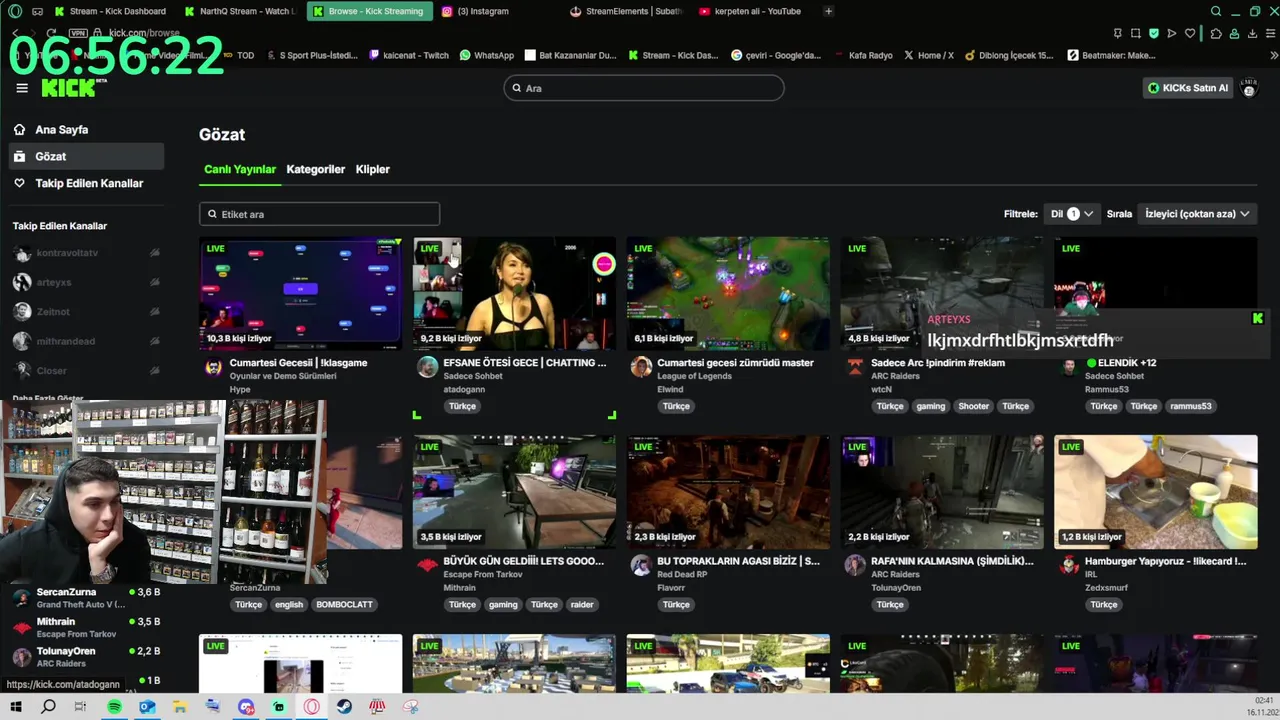This screenshot has height=720, width=1280.
Task: Open the Red Dead RP Flavorr stream thumbnail
Action: [728, 491]
